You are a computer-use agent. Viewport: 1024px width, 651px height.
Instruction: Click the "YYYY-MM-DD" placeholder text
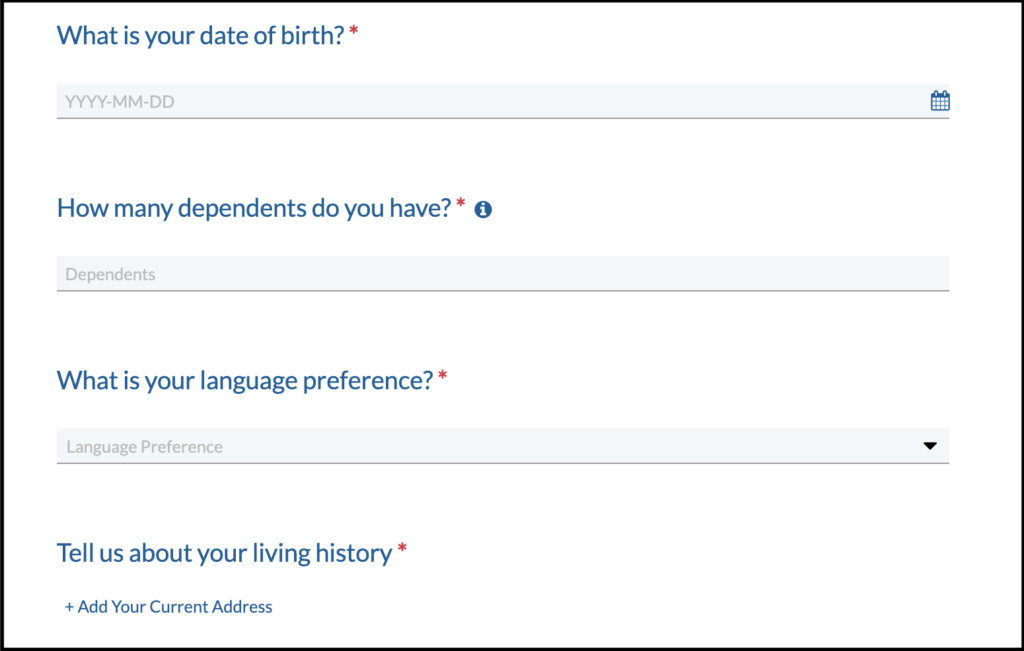[120, 101]
